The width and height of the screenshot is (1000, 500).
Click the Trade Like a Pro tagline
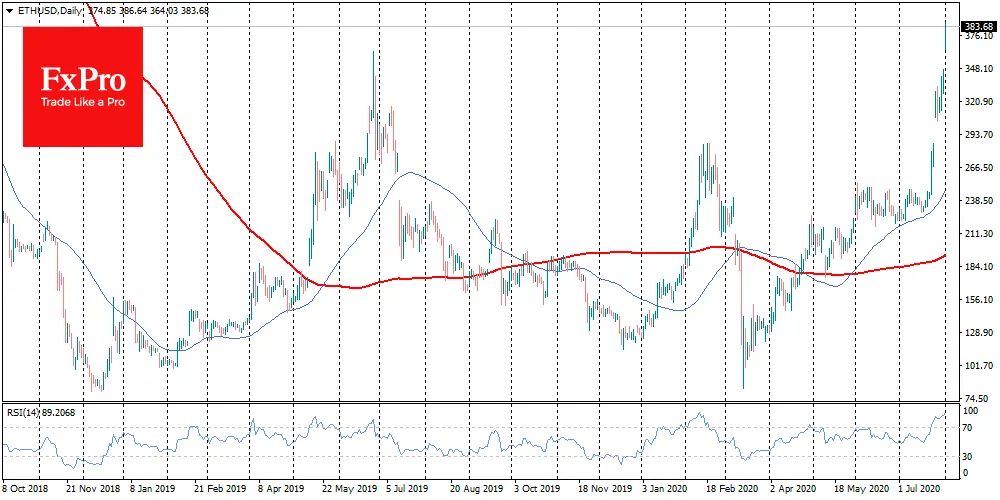[82, 102]
